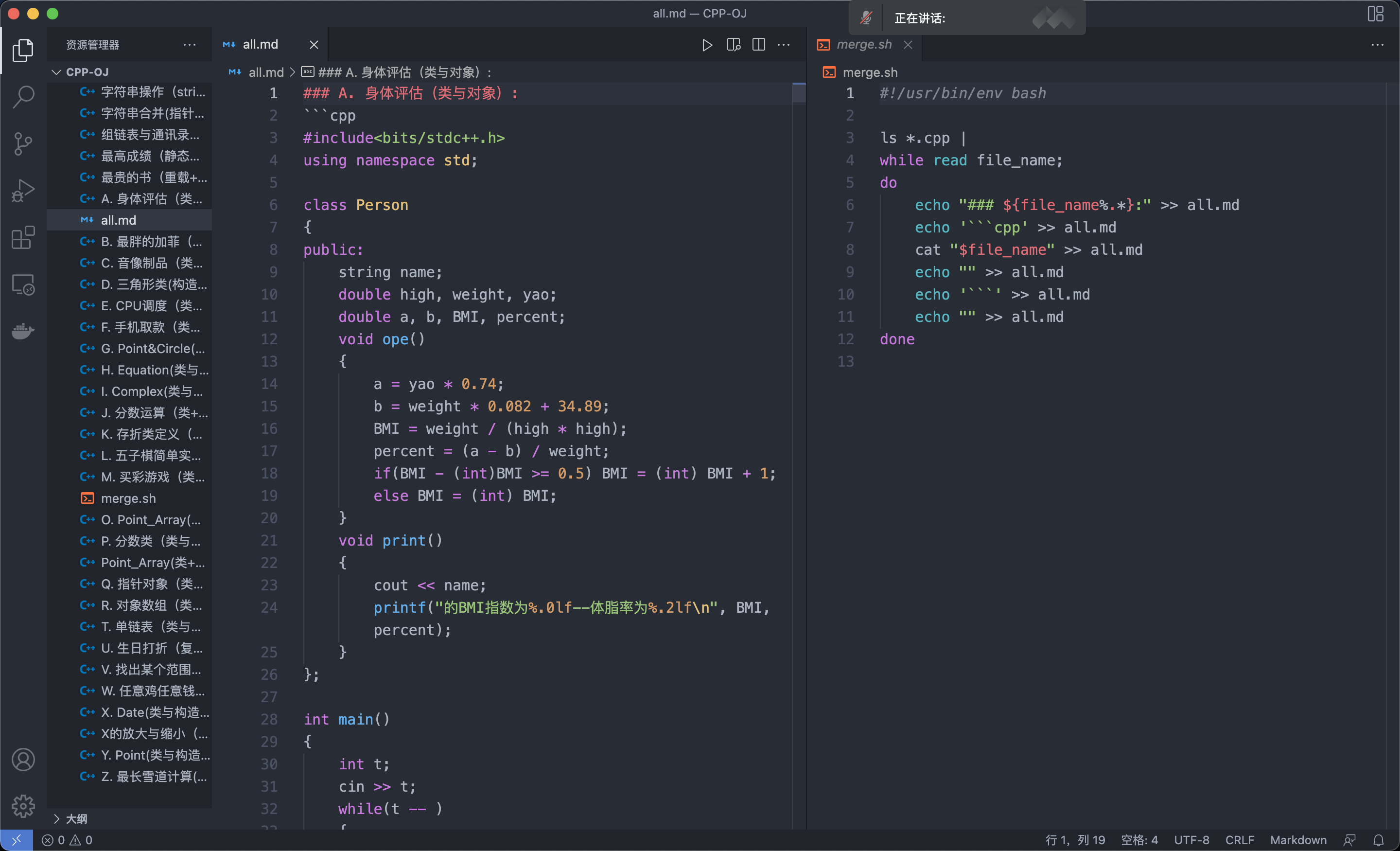Click breadcrumb chevron after all.md
Screen dimensions: 1400x851
point(292,72)
